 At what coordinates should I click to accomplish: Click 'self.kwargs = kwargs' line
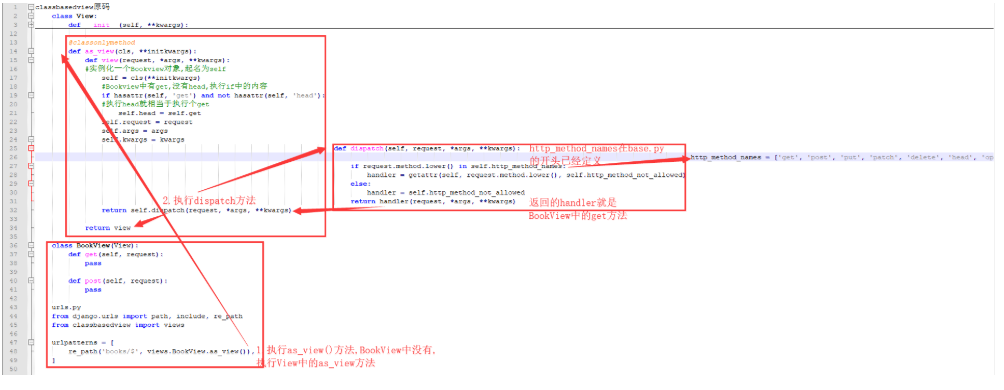[143, 139]
